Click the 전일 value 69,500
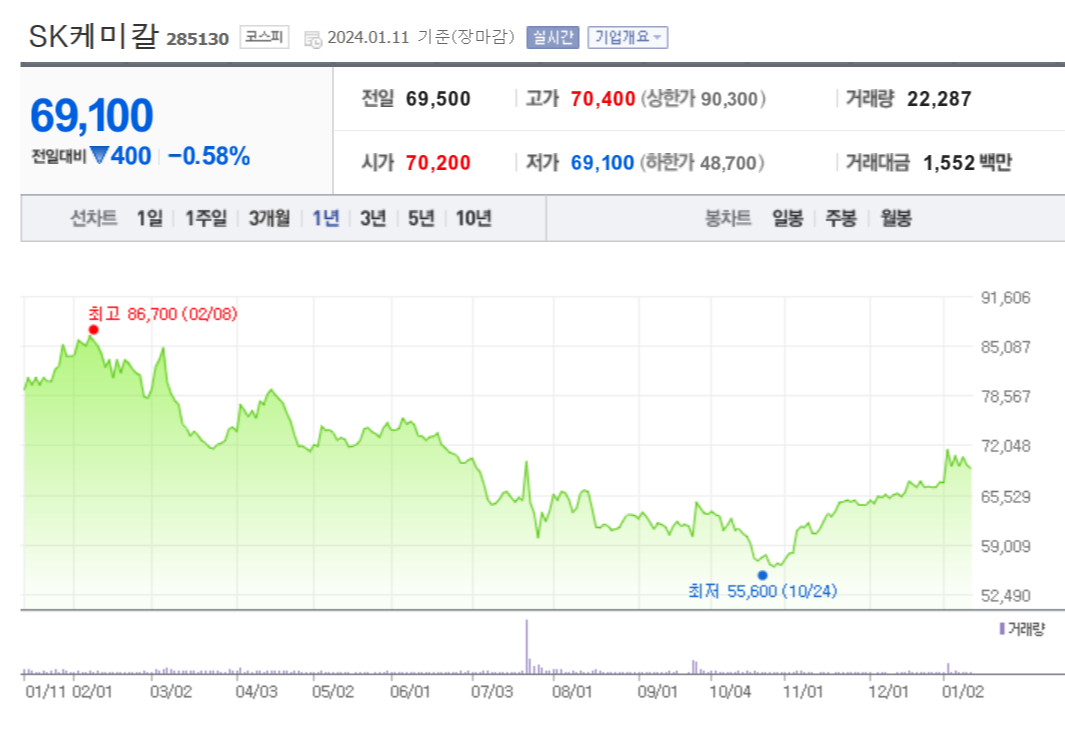The width and height of the screenshot is (1065, 734). click(438, 99)
